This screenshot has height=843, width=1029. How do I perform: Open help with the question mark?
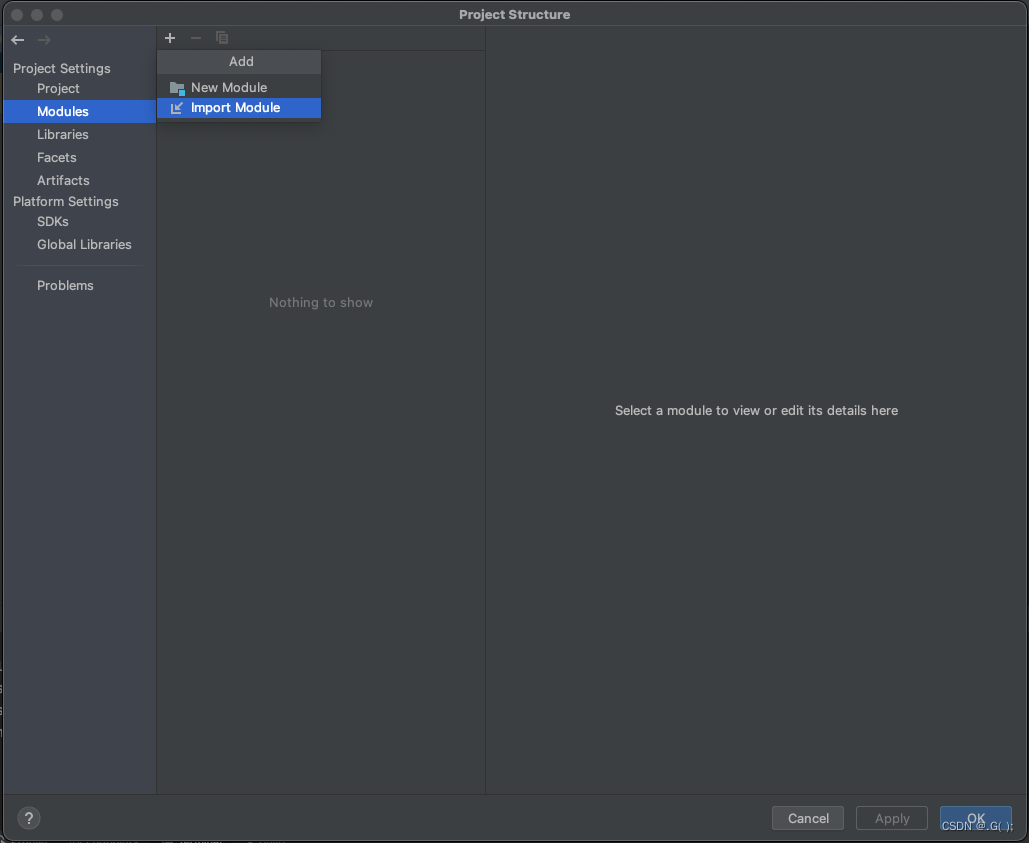28,818
